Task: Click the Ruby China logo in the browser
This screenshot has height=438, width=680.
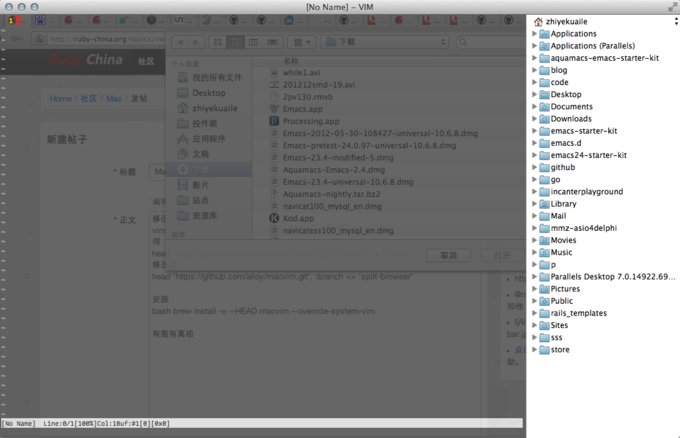Action: click(x=86, y=60)
